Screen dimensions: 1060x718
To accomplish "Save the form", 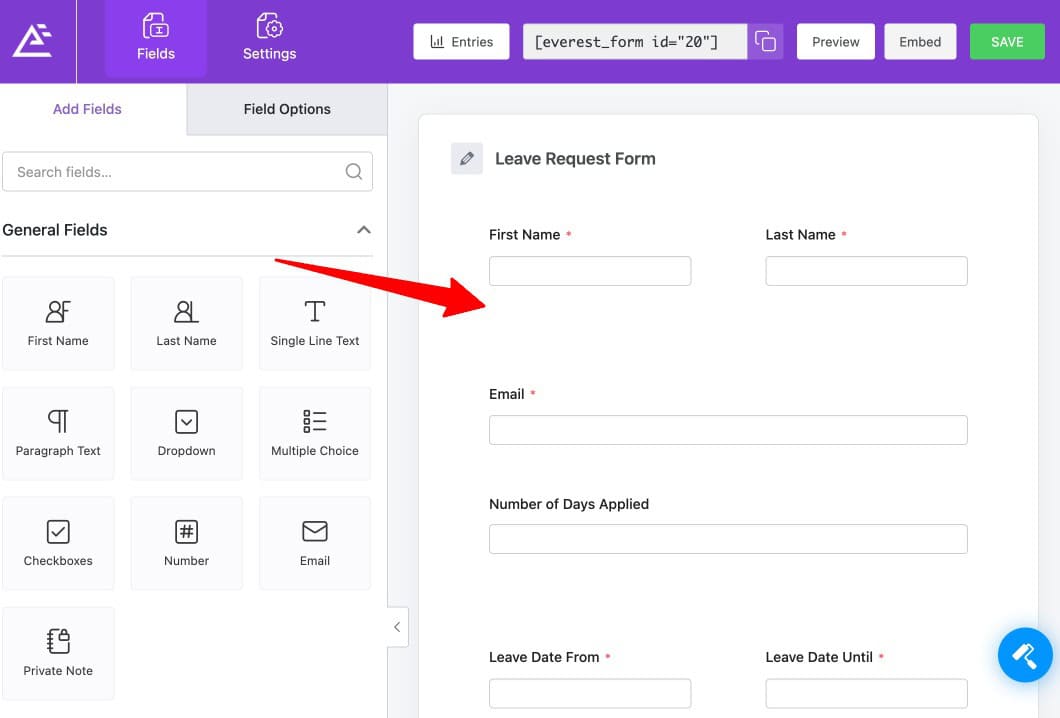I will pos(1007,42).
